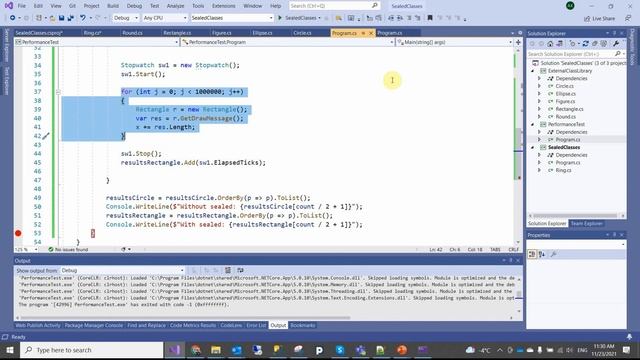
Task: Click the user account avatar in title bar
Action: tap(570, 6)
